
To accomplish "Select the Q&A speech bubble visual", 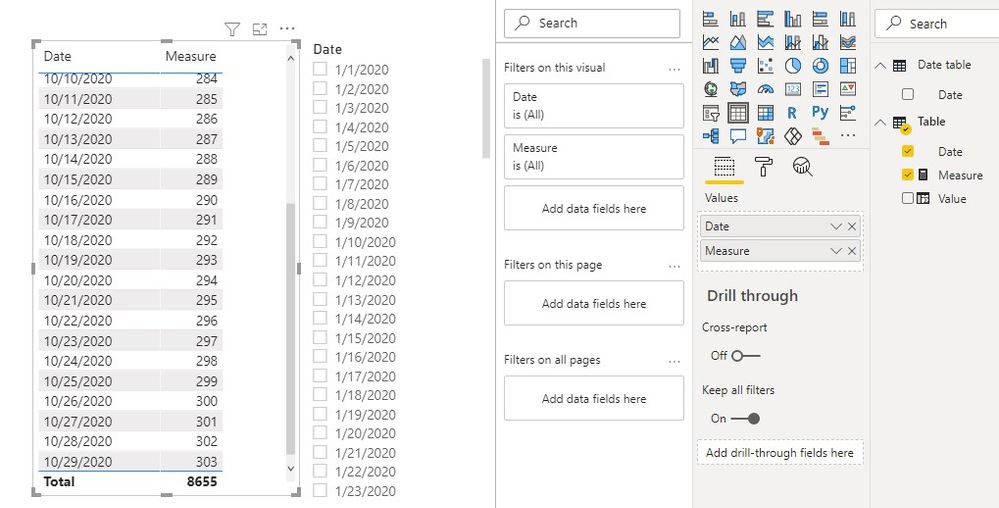I will click(738, 136).
